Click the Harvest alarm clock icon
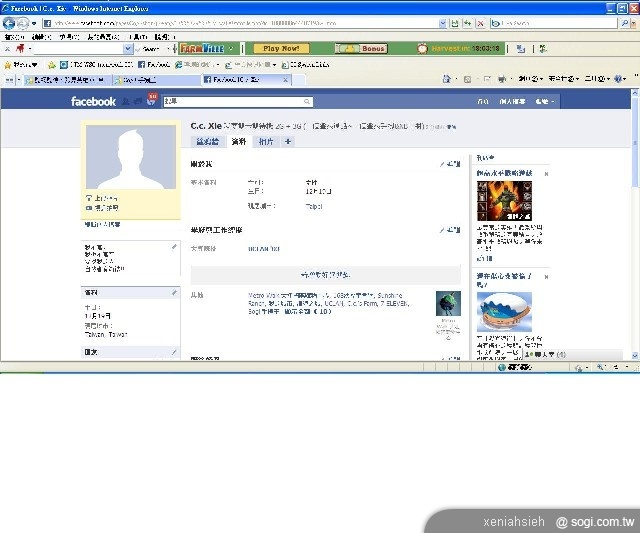The image size is (640, 533). pos(422,49)
